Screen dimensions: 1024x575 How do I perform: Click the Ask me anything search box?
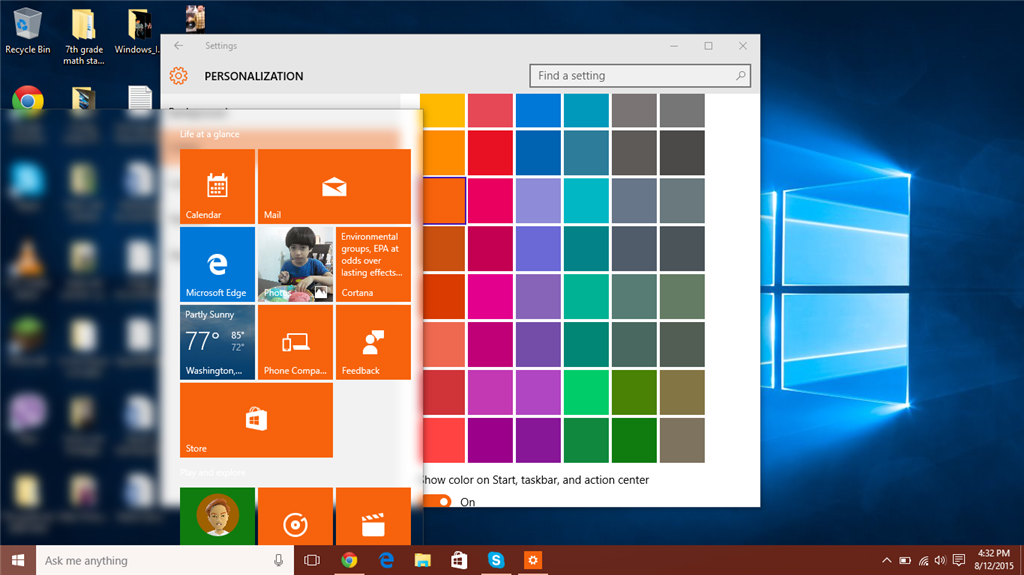(x=150, y=560)
